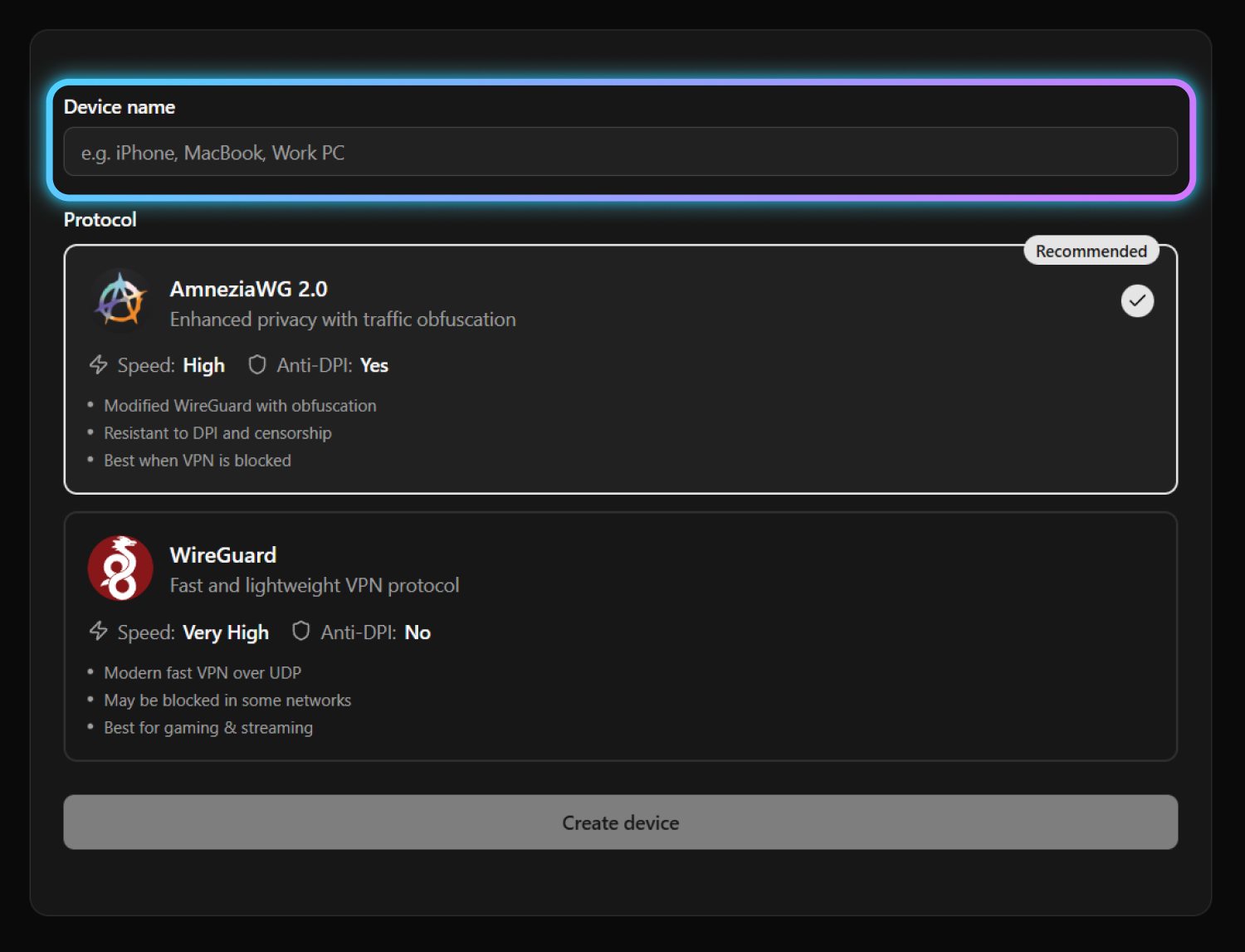1245x952 pixels.
Task: Click 'Enhanced privacy with traffic obfuscation' text
Action: pyautogui.click(x=343, y=320)
